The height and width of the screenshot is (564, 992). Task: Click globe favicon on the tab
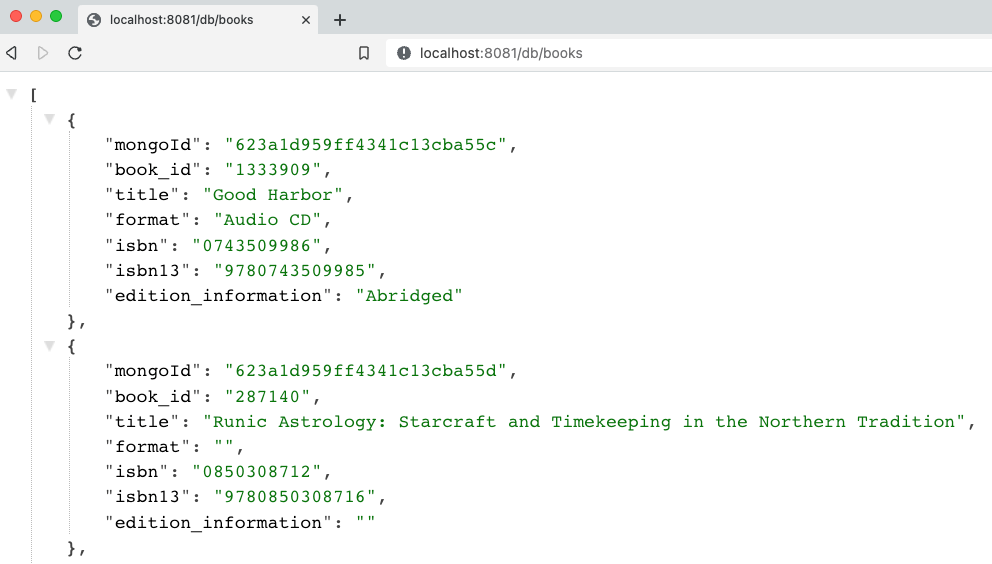pyautogui.click(x=94, y=20)
